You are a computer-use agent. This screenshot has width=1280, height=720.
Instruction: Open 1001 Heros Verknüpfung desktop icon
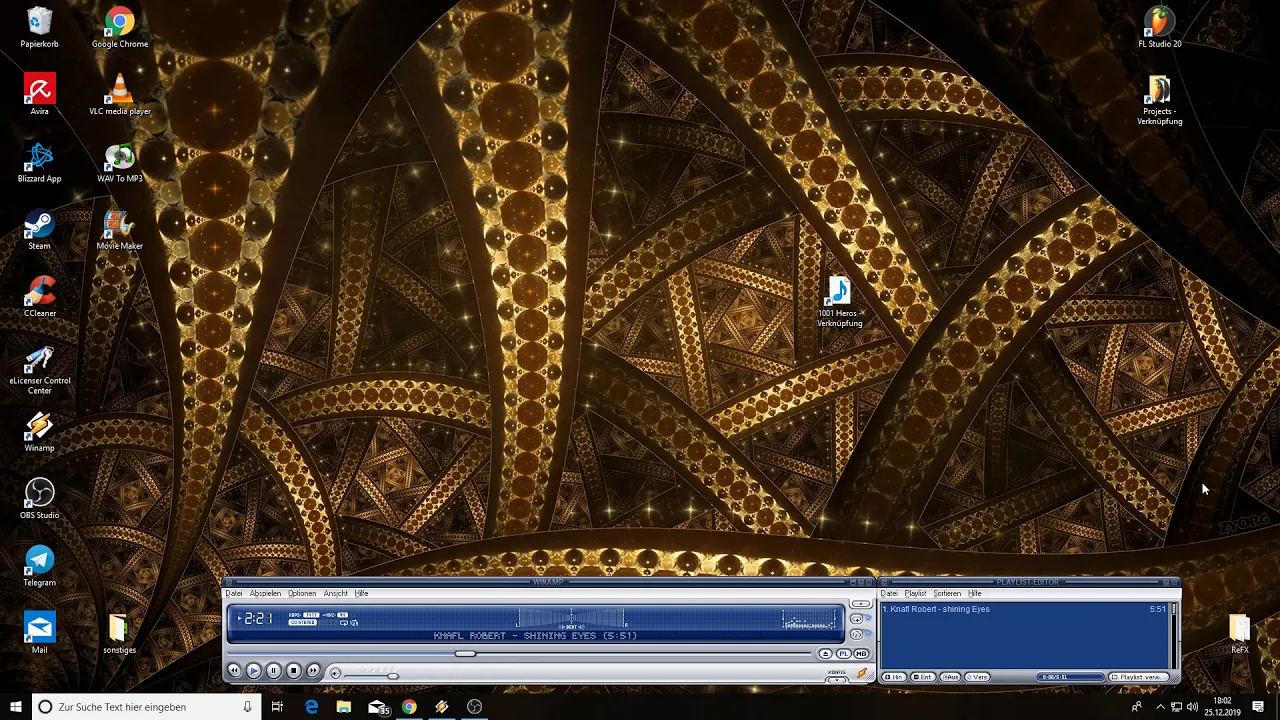[840, 302]
